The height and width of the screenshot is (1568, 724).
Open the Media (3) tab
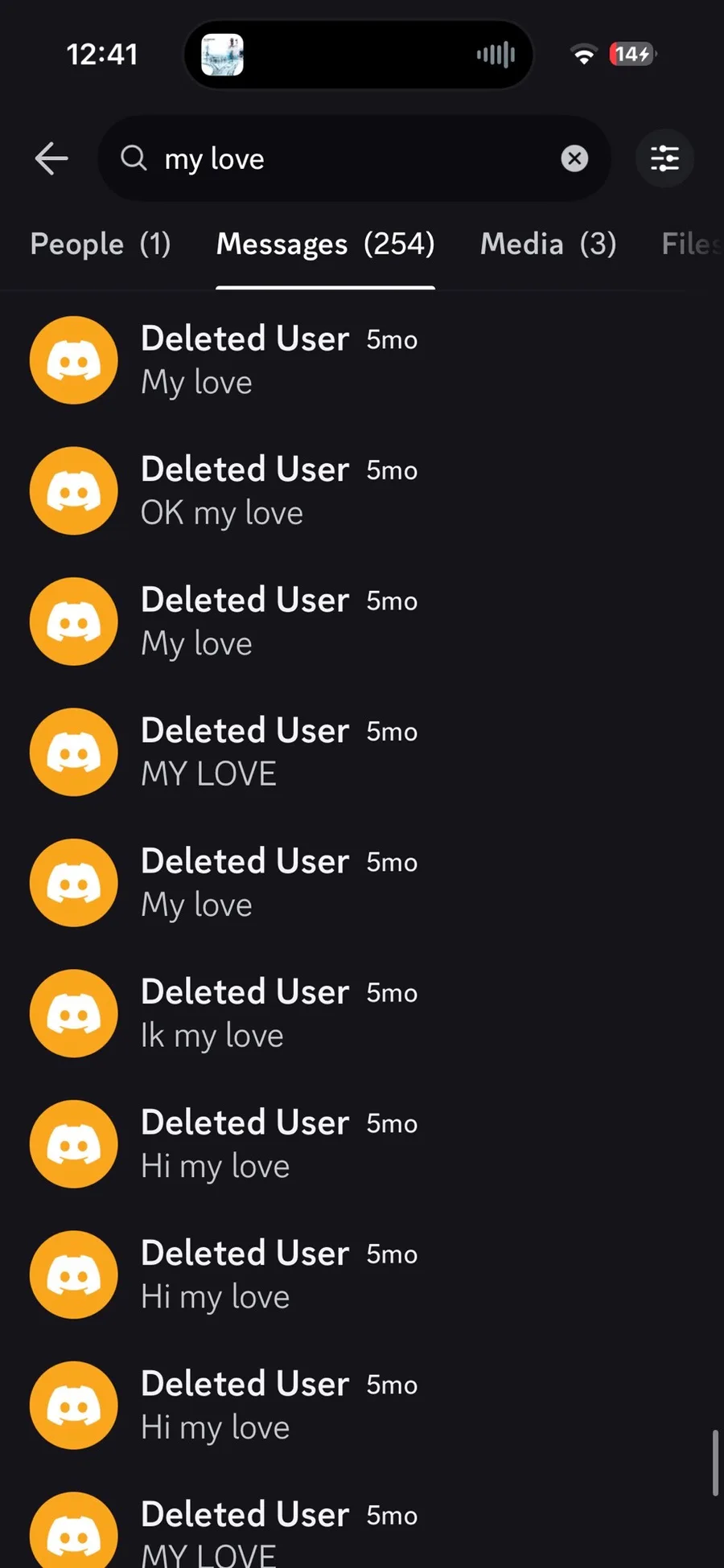pyautogui.click(x=548, y=244)
